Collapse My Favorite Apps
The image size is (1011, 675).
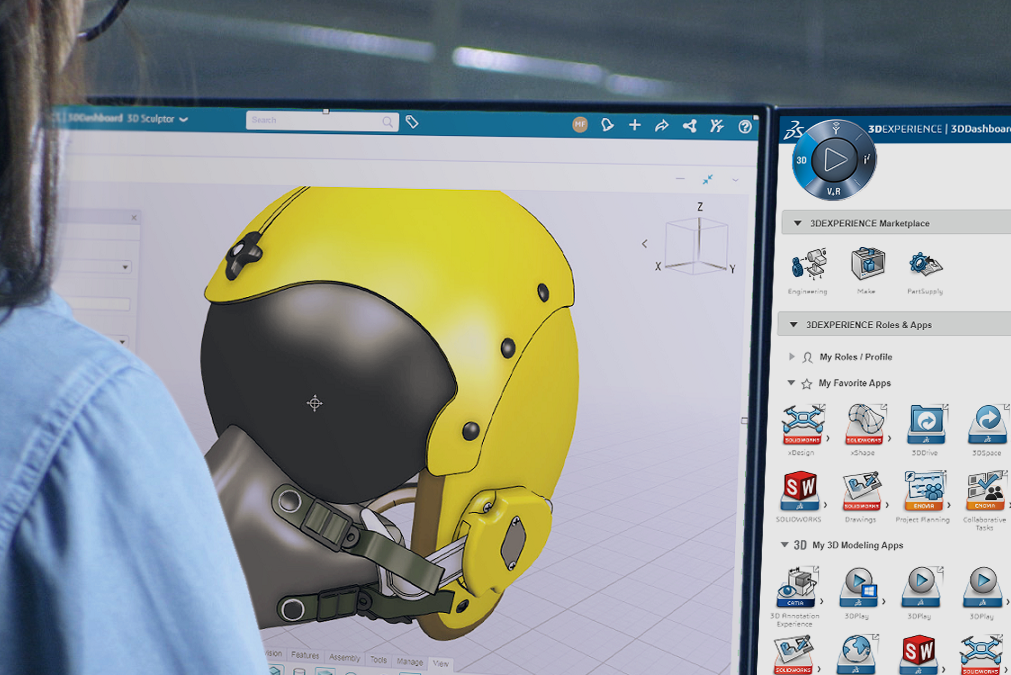tap(791, 382)
